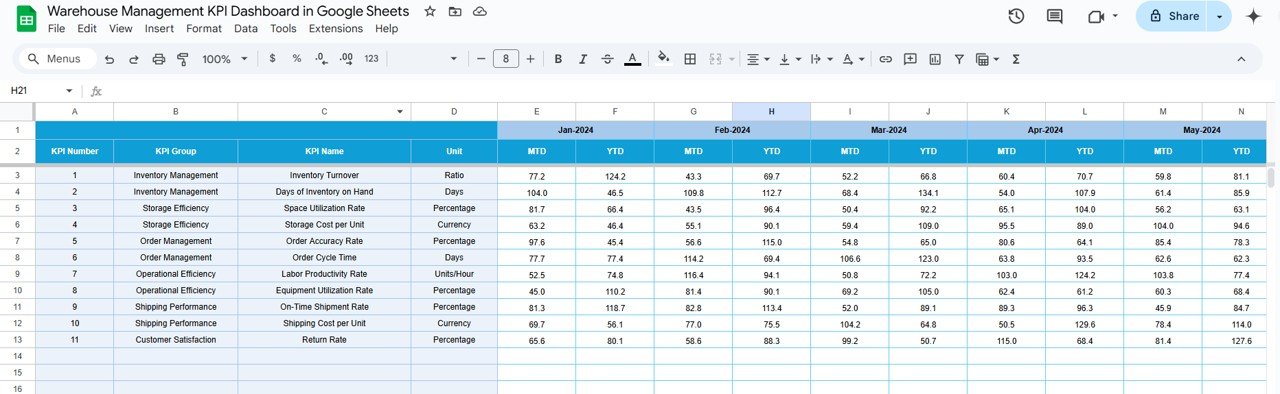
Task: Open more number formats 123 button
Action: tap(371, 59)
